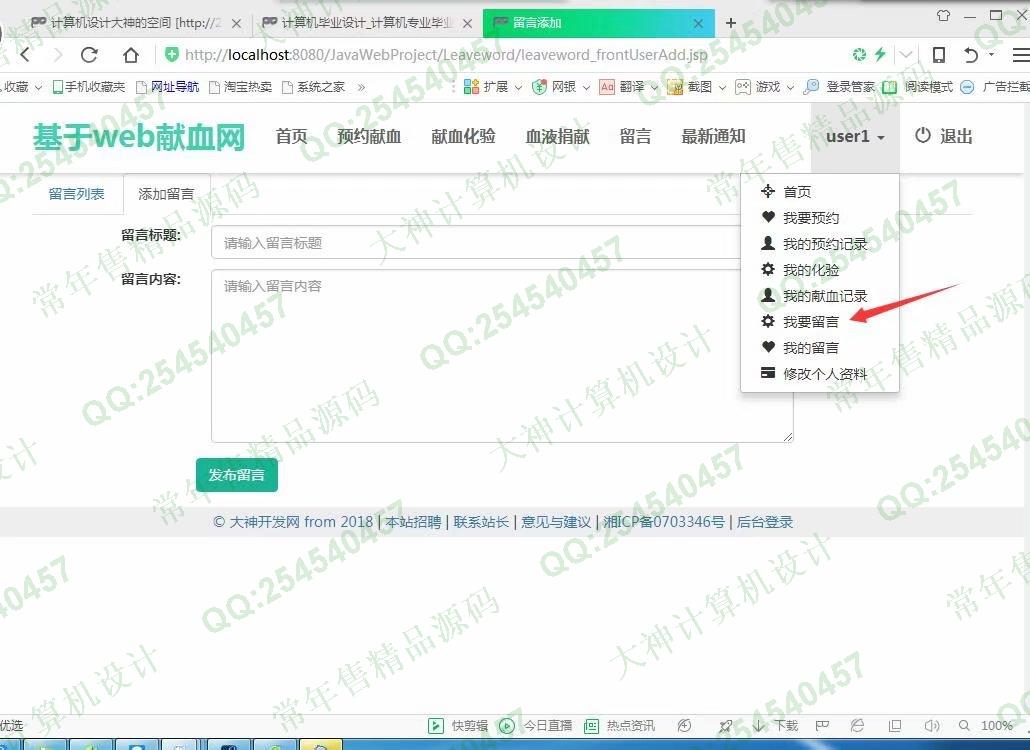Click the browser URL address field

(x=447, y=55)
